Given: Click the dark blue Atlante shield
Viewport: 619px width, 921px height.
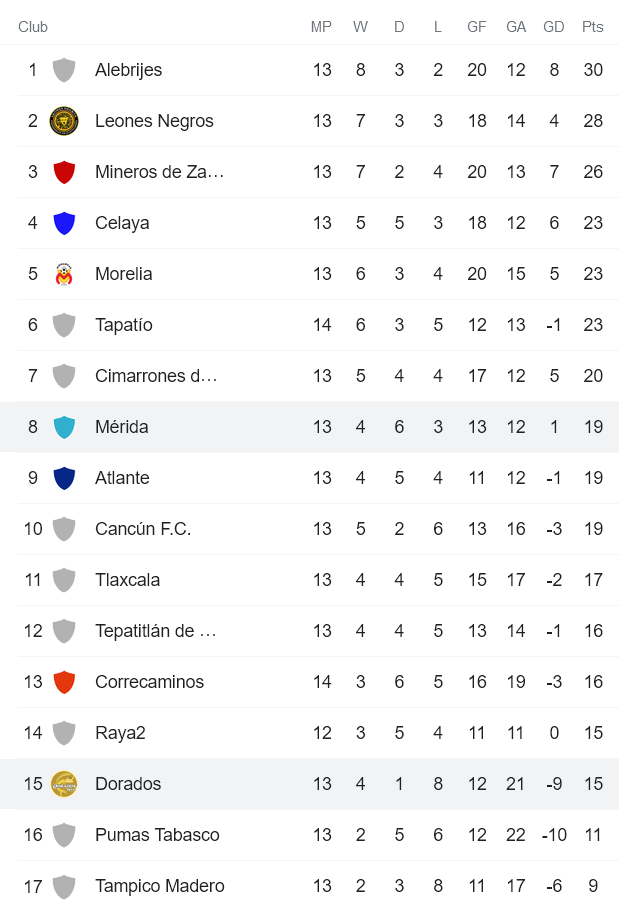Looking at the screenshot, I should 64,478.
